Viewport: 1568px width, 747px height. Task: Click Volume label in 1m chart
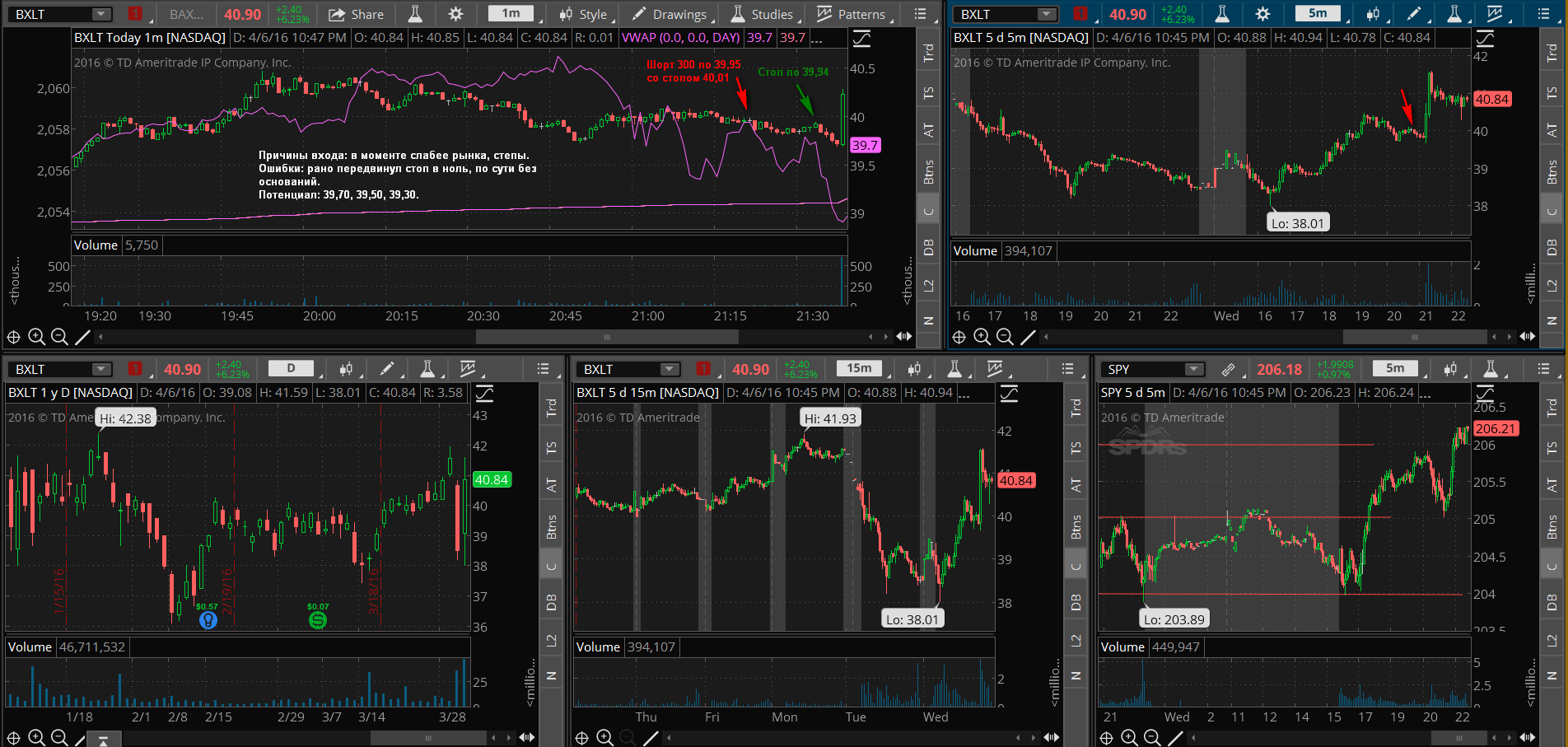96,245
